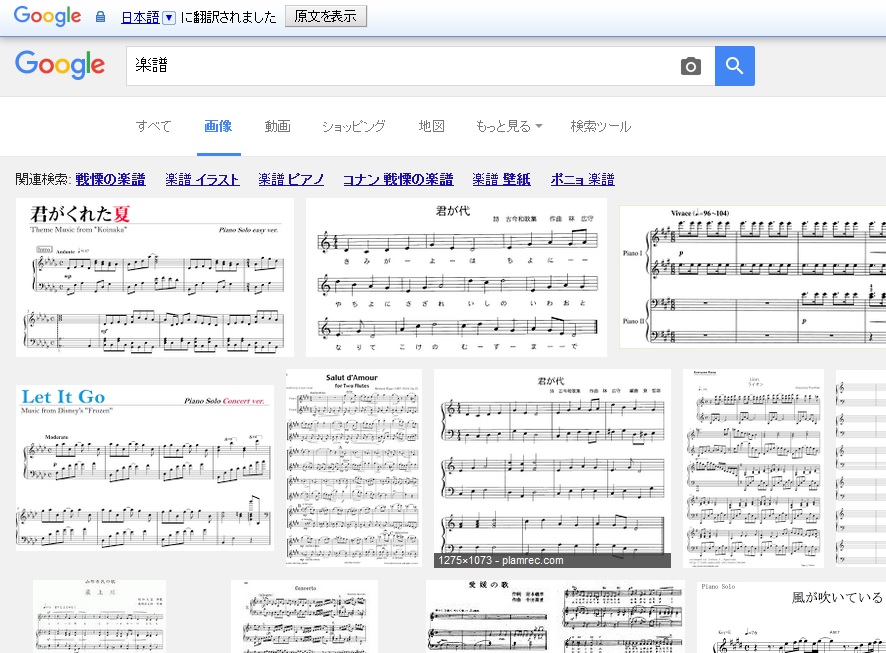Click the 楽譜 ピアノ related search link

pyautogui.click(x=291, y=180)
